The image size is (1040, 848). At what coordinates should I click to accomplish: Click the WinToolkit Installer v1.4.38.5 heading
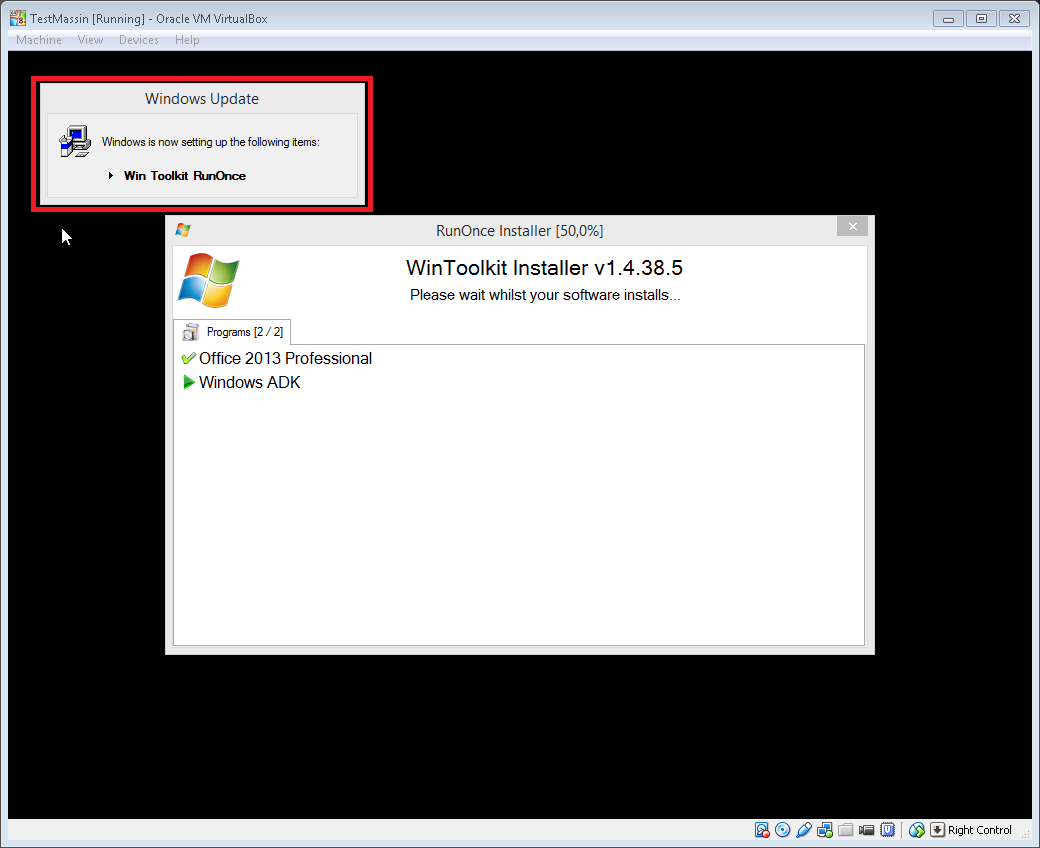click(x=544, y=268)
